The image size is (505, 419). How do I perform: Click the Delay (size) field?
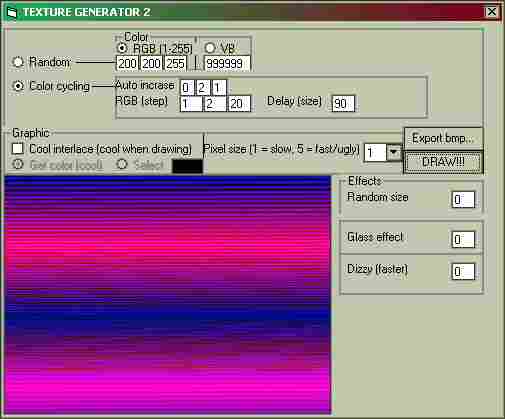click(x=343, y=103)
